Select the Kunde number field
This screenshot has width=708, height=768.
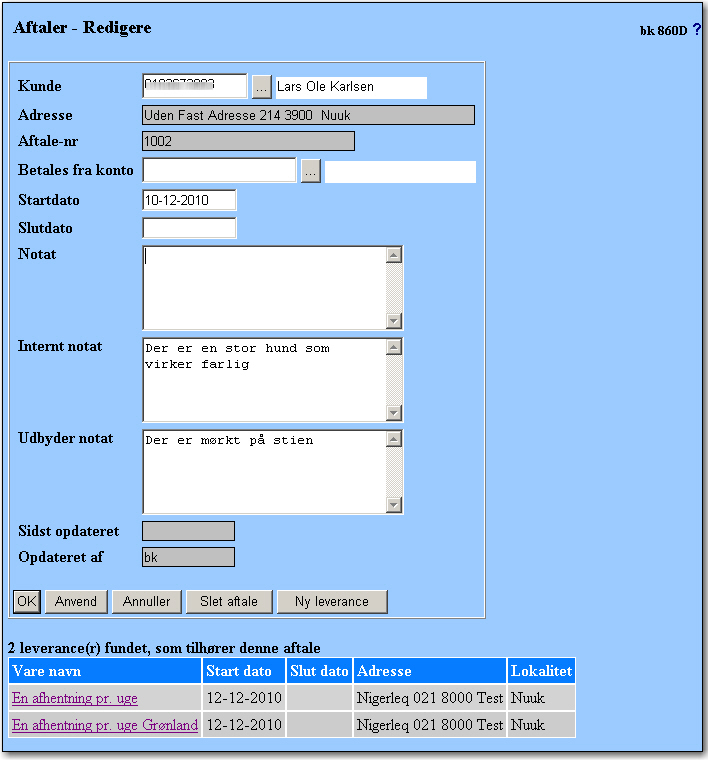click(194, 87)
